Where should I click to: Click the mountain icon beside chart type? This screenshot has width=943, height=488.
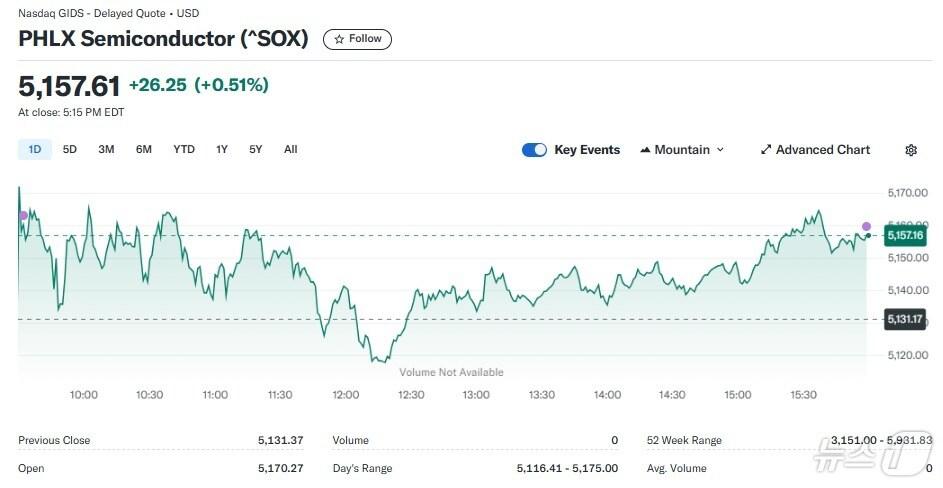[644, 150]
